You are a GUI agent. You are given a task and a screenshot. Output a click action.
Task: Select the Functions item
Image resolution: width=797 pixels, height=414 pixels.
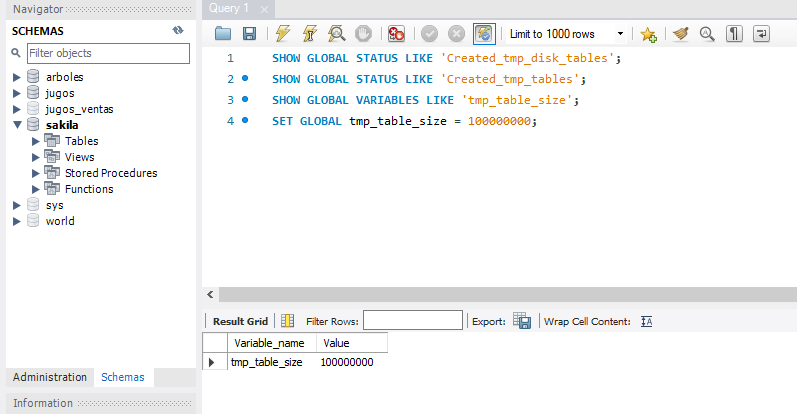[89, 189]
